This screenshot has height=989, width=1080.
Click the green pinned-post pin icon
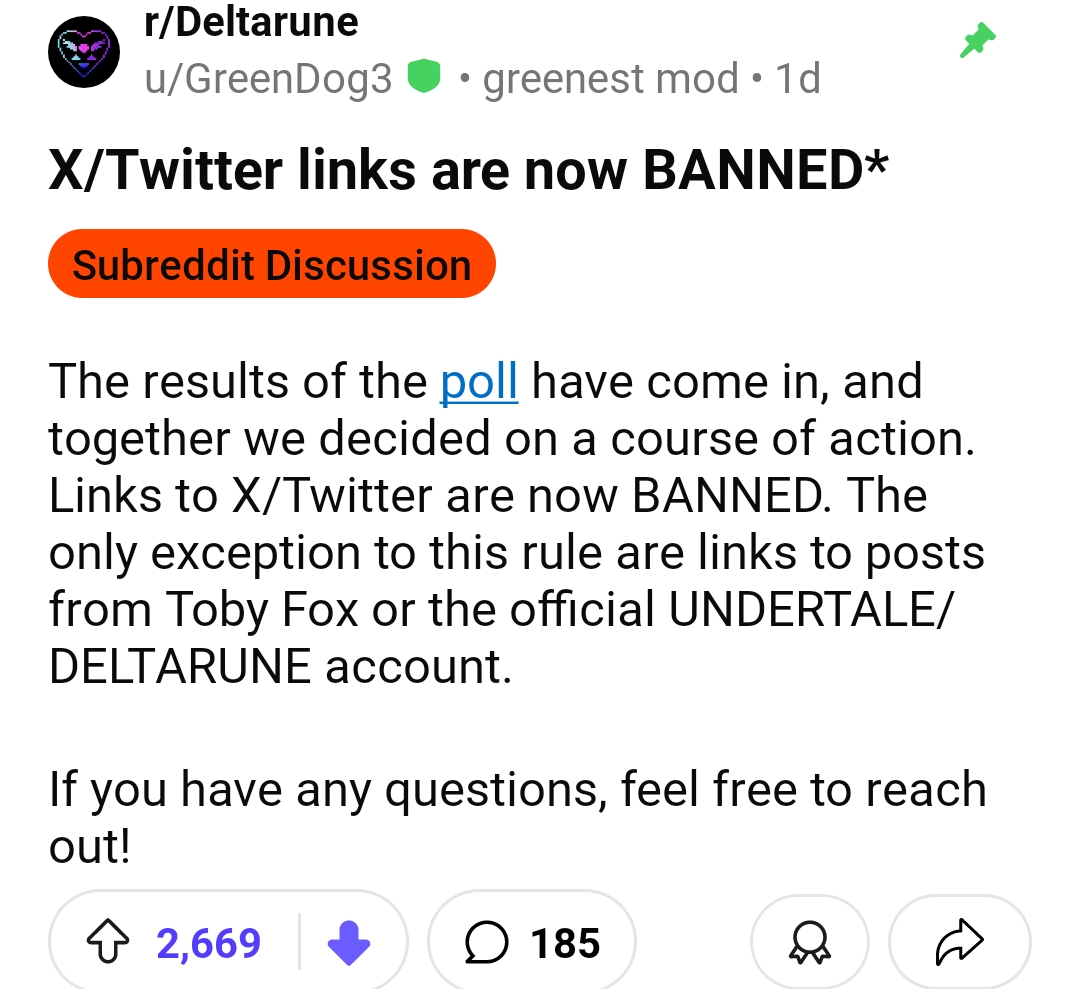[977, 42]
